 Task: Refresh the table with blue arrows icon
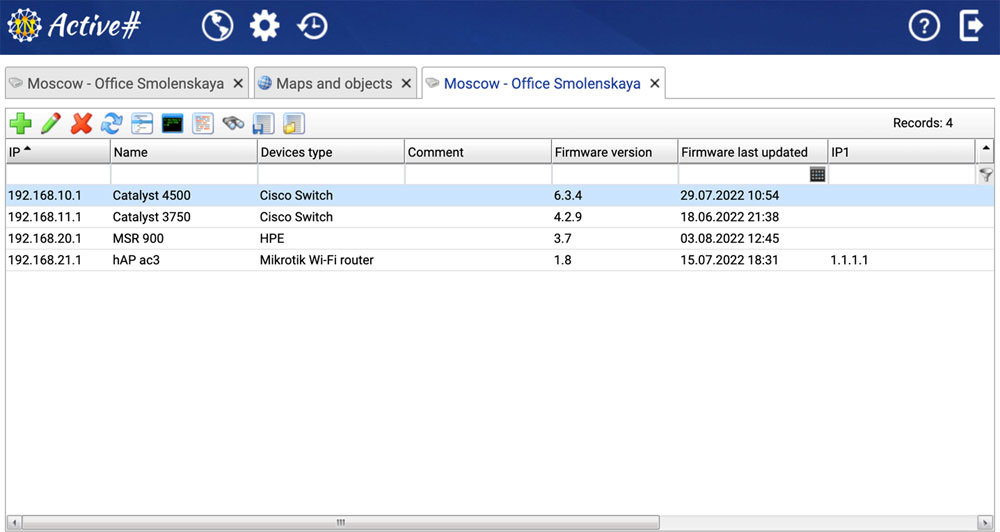[x=112, y=124]
